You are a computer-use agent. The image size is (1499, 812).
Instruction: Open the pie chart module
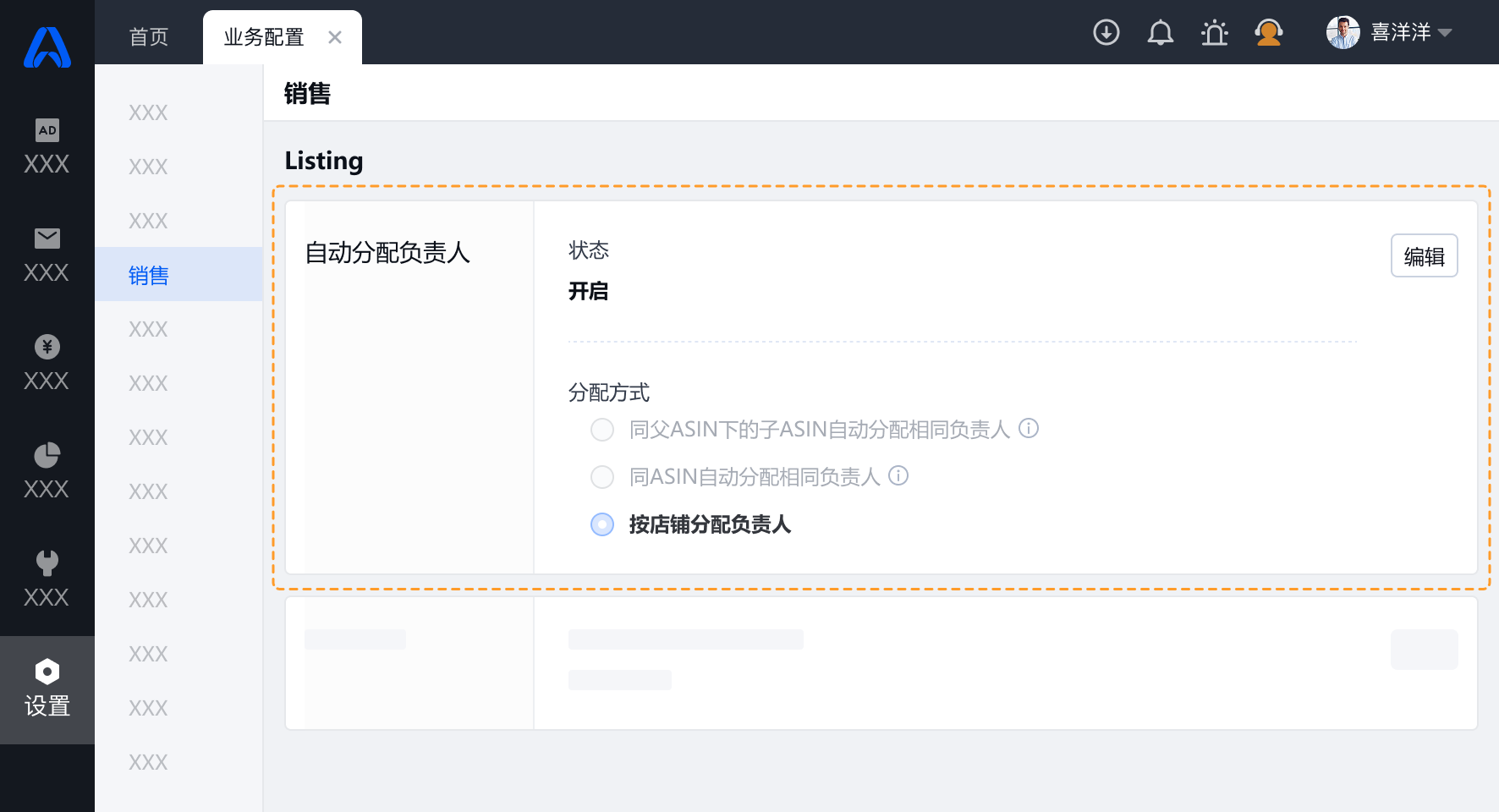(x=47, y=472)
